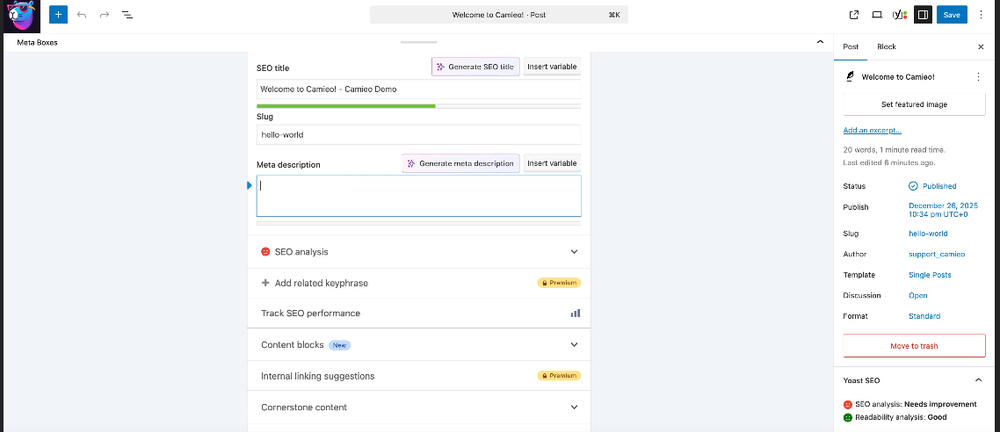Click Premium badge on Internal linking suggestions
Image resolution: width=1000 pixels, height=432 pixels.
click(559, 376)
